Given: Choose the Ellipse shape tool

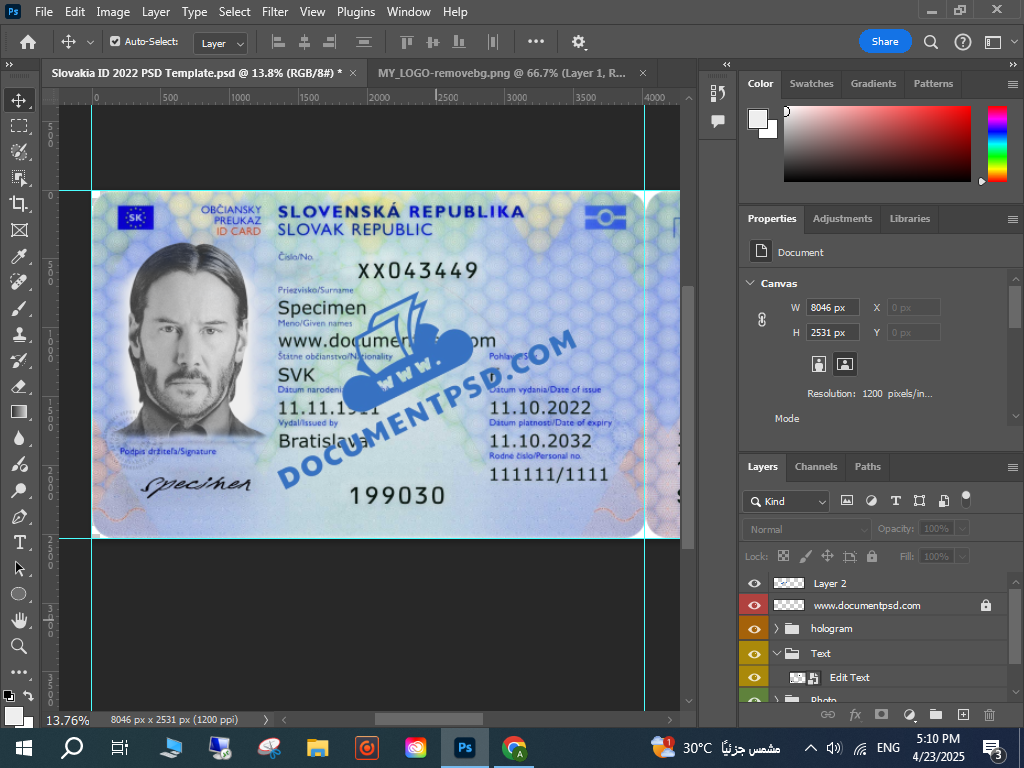Looking at the screenshot, I should pyautogui.click(x=19, y=594).
